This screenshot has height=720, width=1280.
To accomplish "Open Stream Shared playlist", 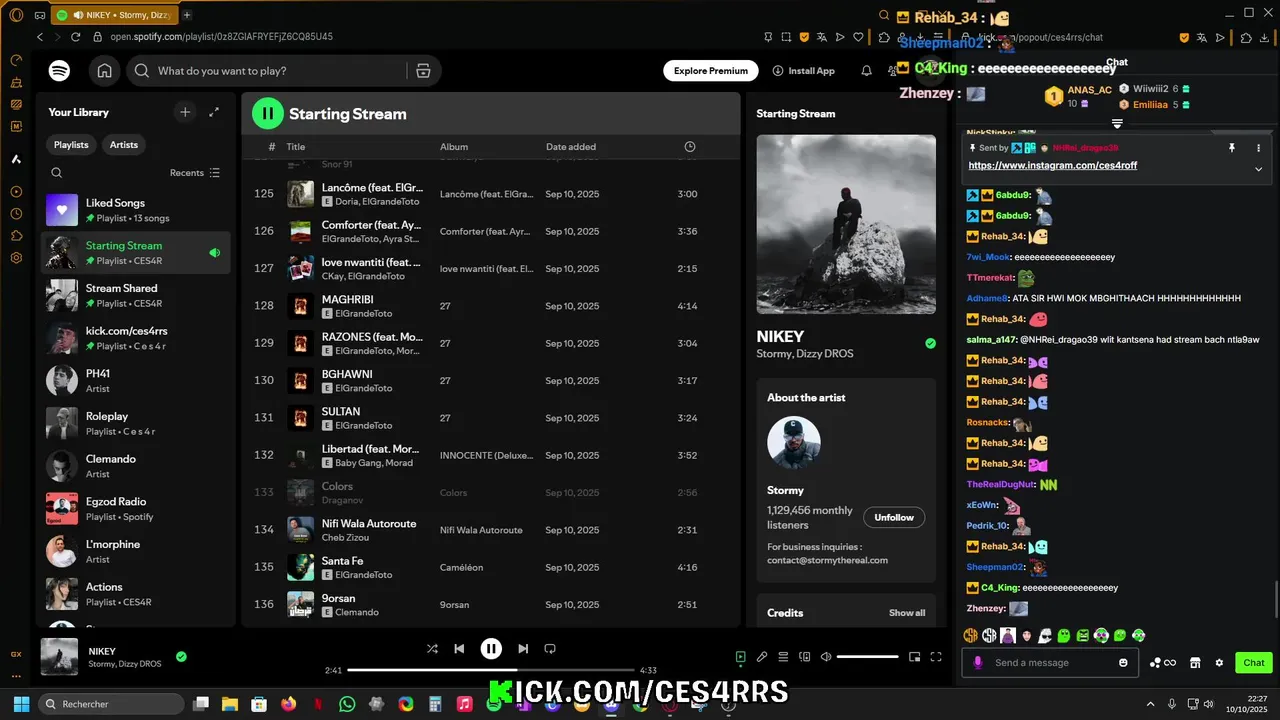I will coord(136,295).
